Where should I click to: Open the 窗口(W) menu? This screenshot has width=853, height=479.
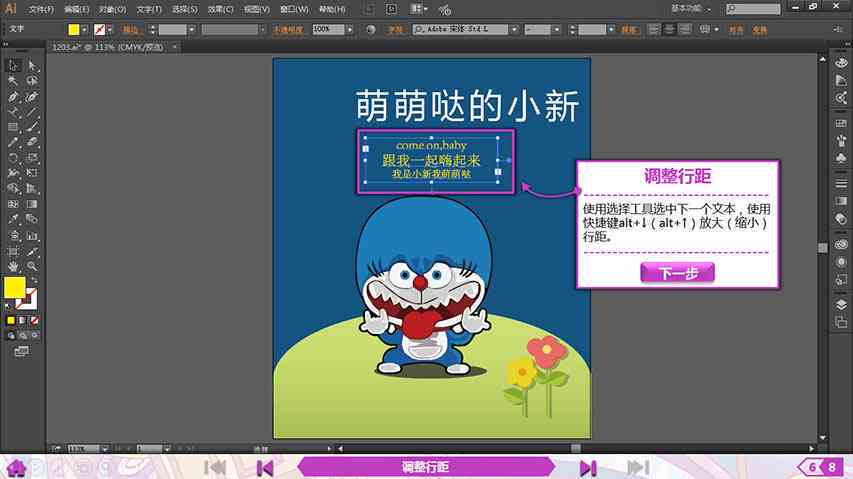tap(294, 9)
